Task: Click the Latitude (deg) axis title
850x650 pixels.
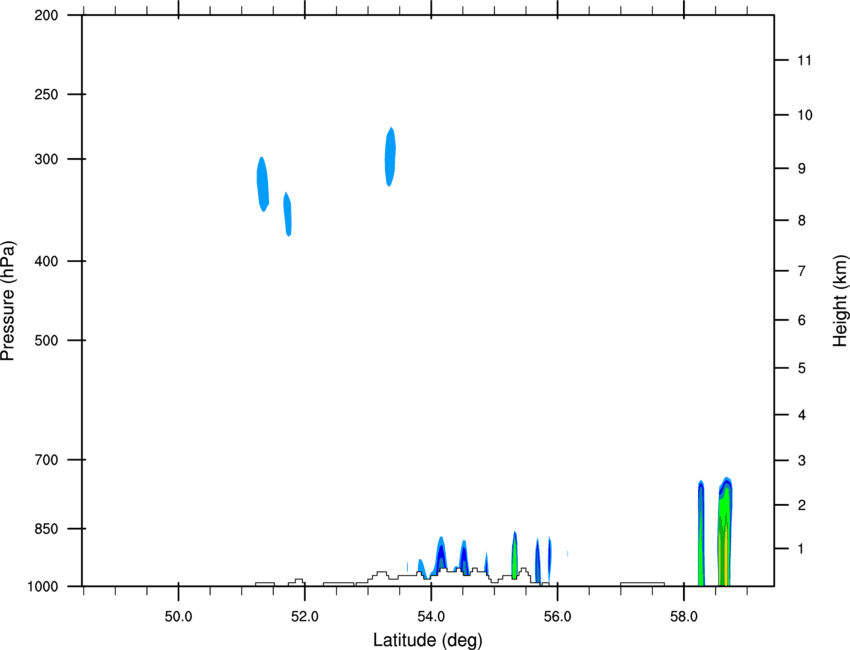Action: point(427,640)
